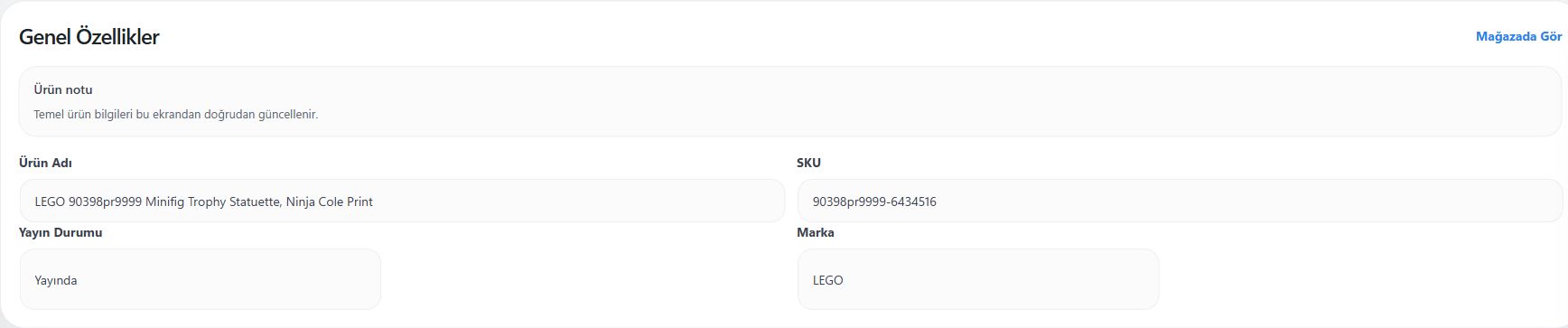
Task: Click the word 'Statuette' in the product name
Action: [x=256, y=201]
